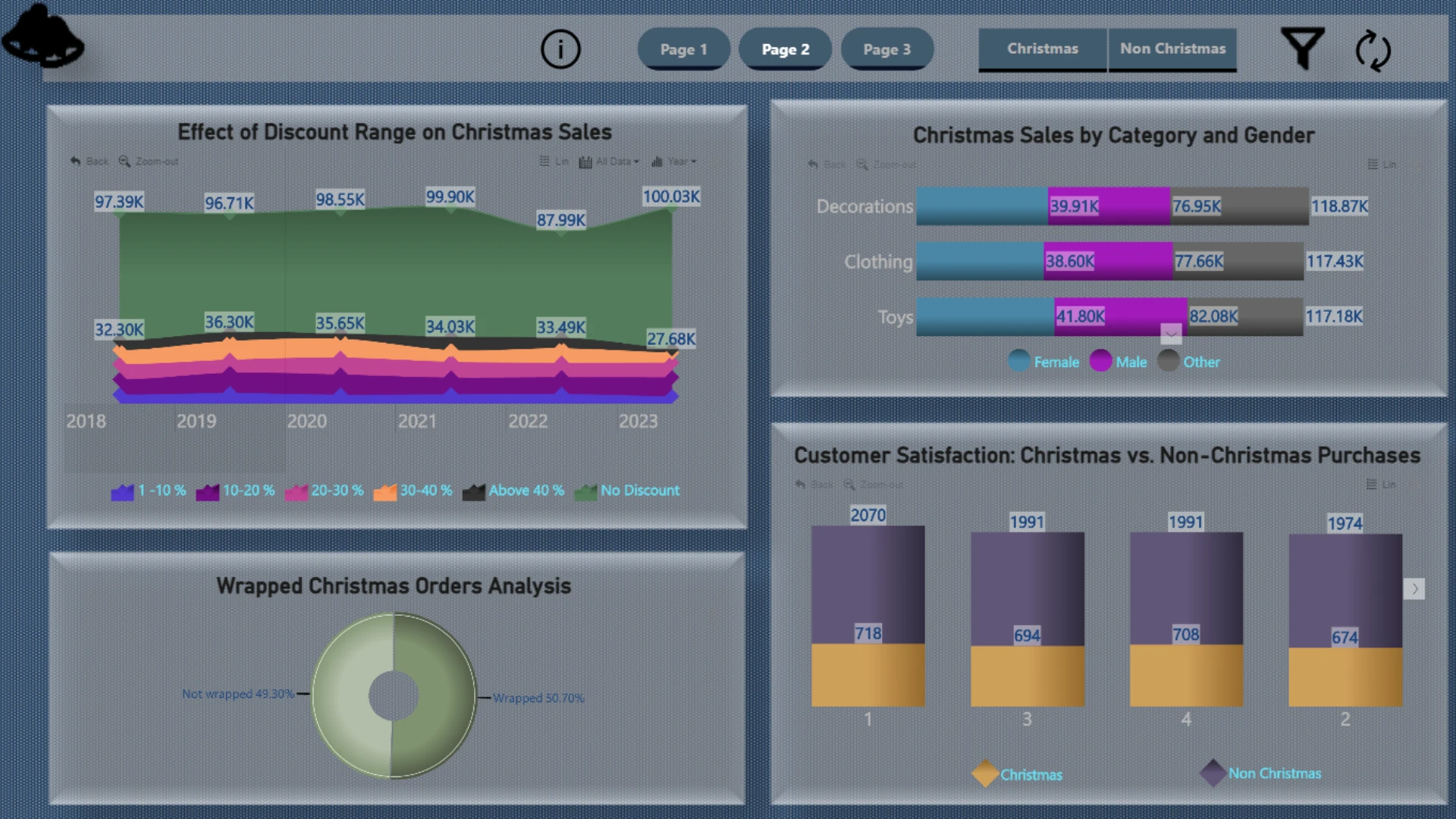This screenshot has width=1456, height=819.
Task: Toggle the No Discount legend series
Action: (627, 491)
